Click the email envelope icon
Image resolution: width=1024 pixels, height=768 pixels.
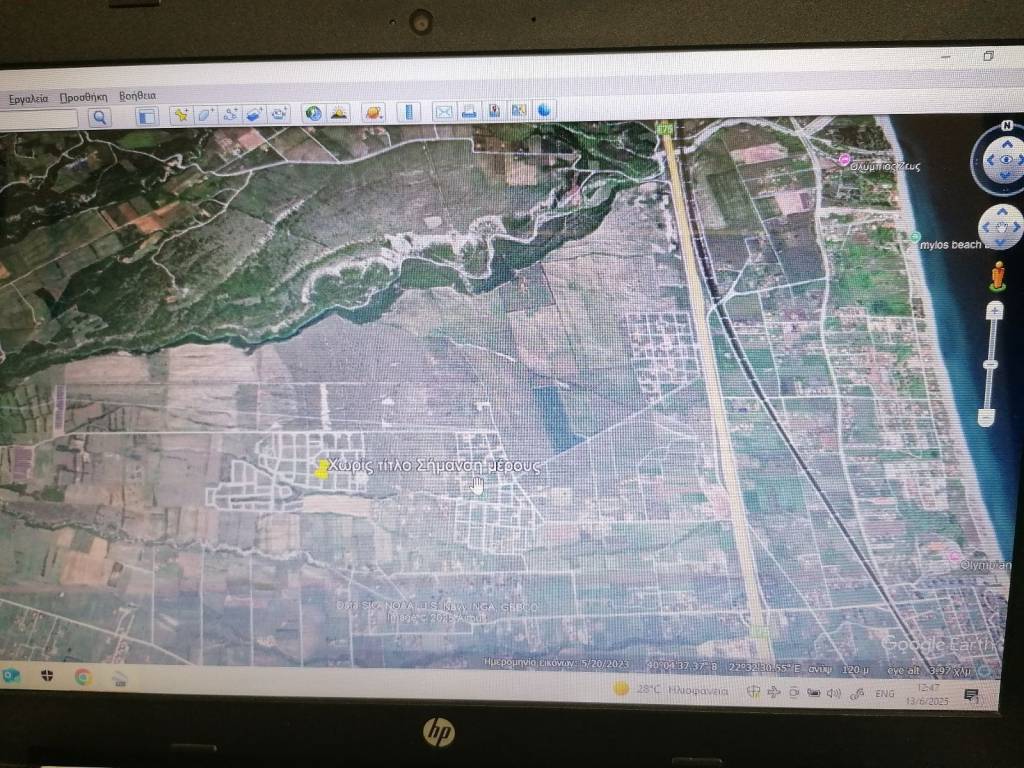[443, 112]
